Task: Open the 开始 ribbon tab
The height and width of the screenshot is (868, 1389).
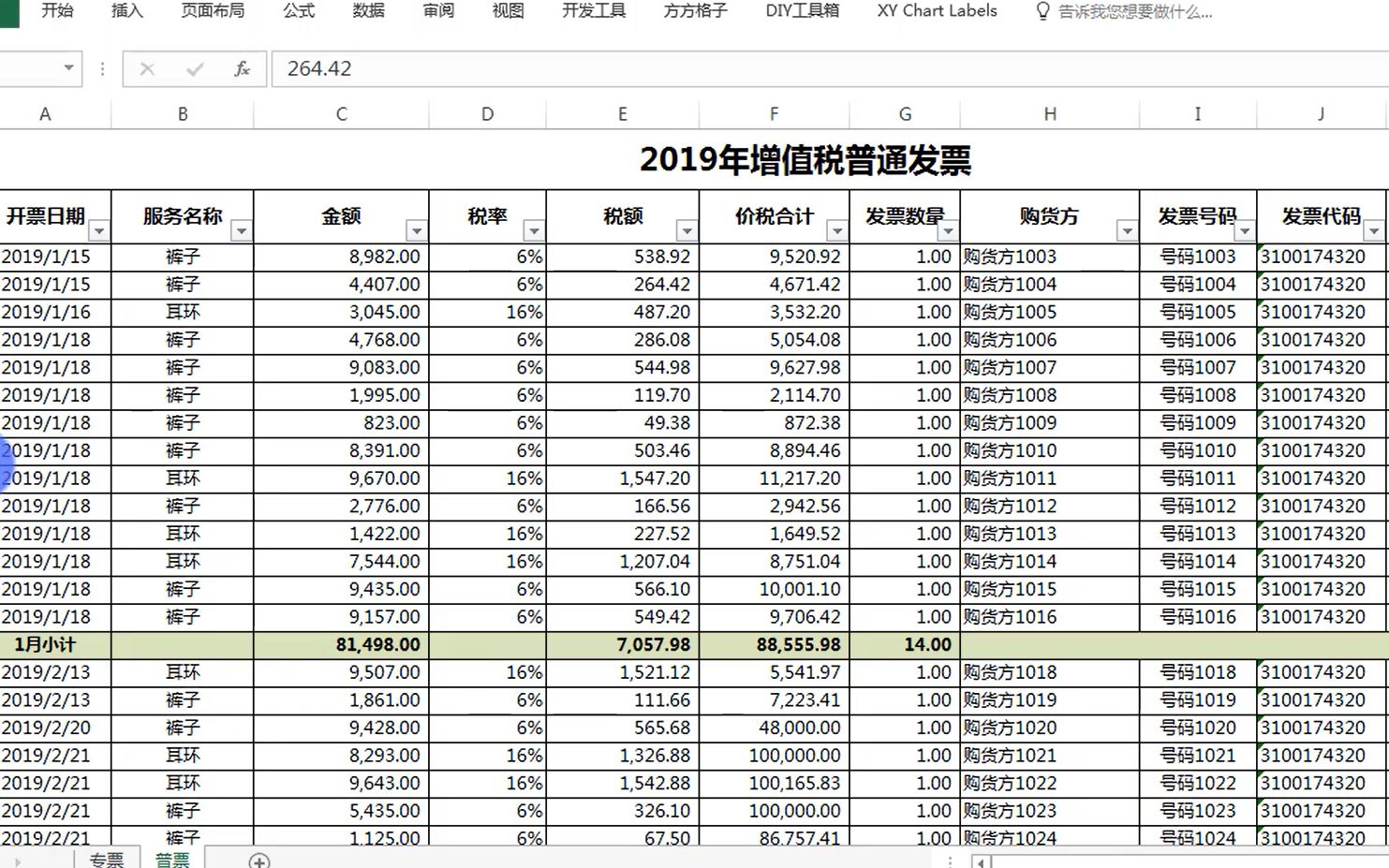Action: click(57, 11)
